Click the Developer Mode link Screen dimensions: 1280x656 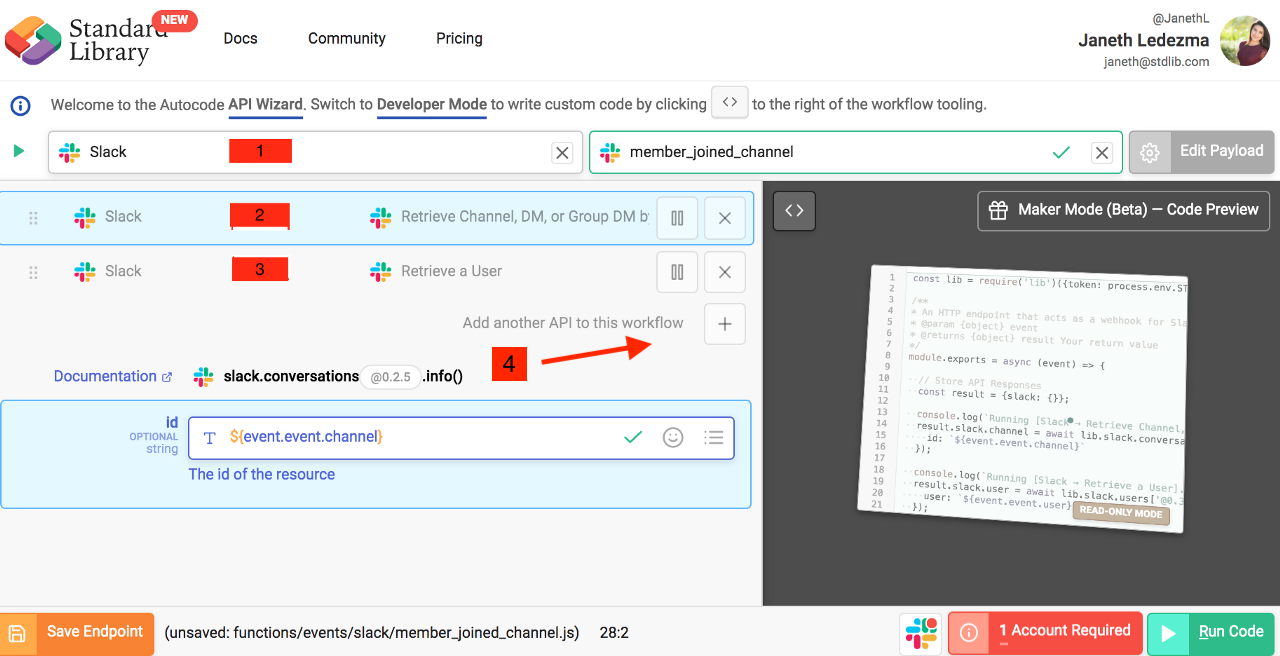tap(432, 104)
